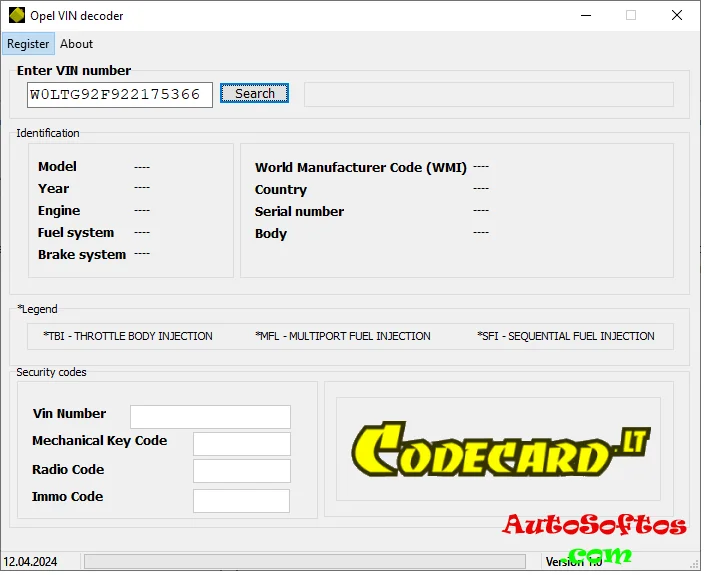Click the Mechanical Key Code field

tap(241, 444)
